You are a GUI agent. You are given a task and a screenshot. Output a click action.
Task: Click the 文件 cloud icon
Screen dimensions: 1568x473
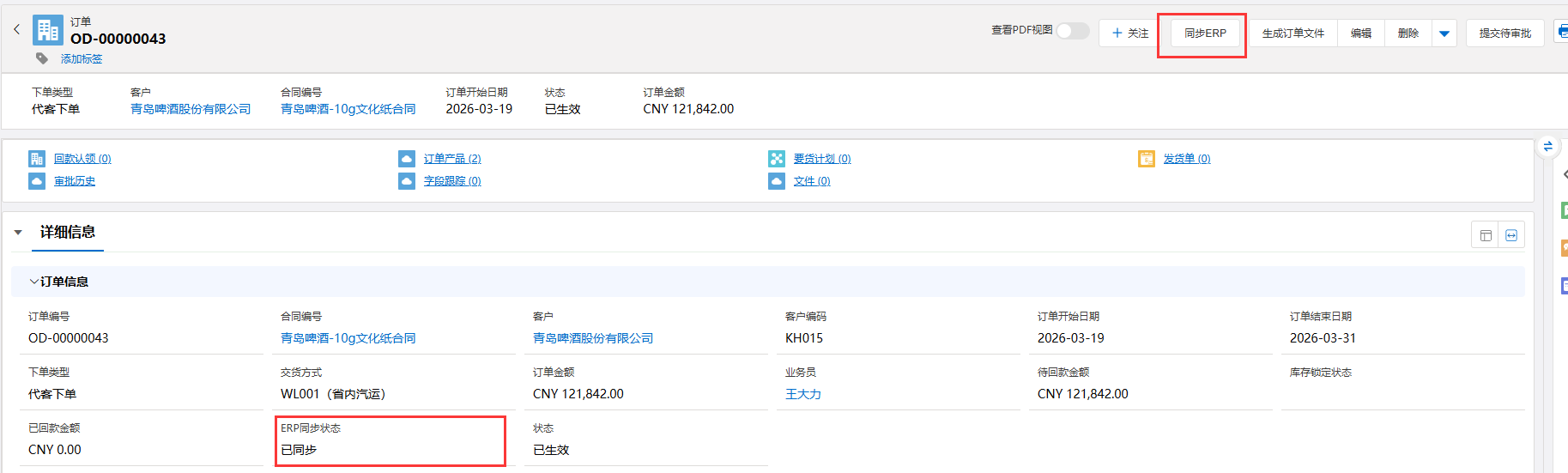777,181
